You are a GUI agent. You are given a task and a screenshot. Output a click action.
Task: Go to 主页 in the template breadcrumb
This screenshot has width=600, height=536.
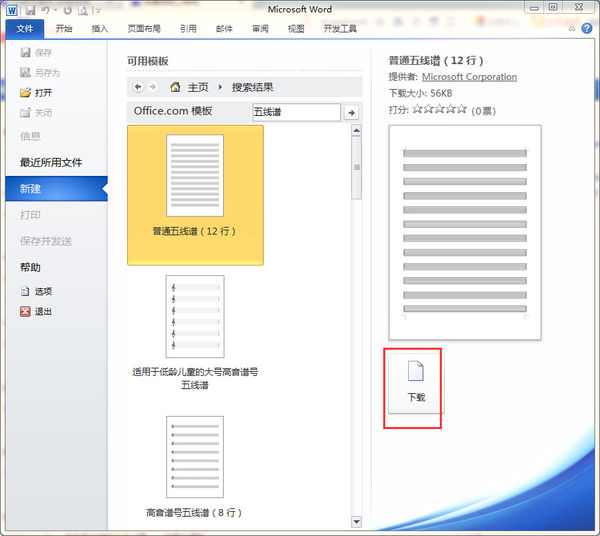click(198, 87)
